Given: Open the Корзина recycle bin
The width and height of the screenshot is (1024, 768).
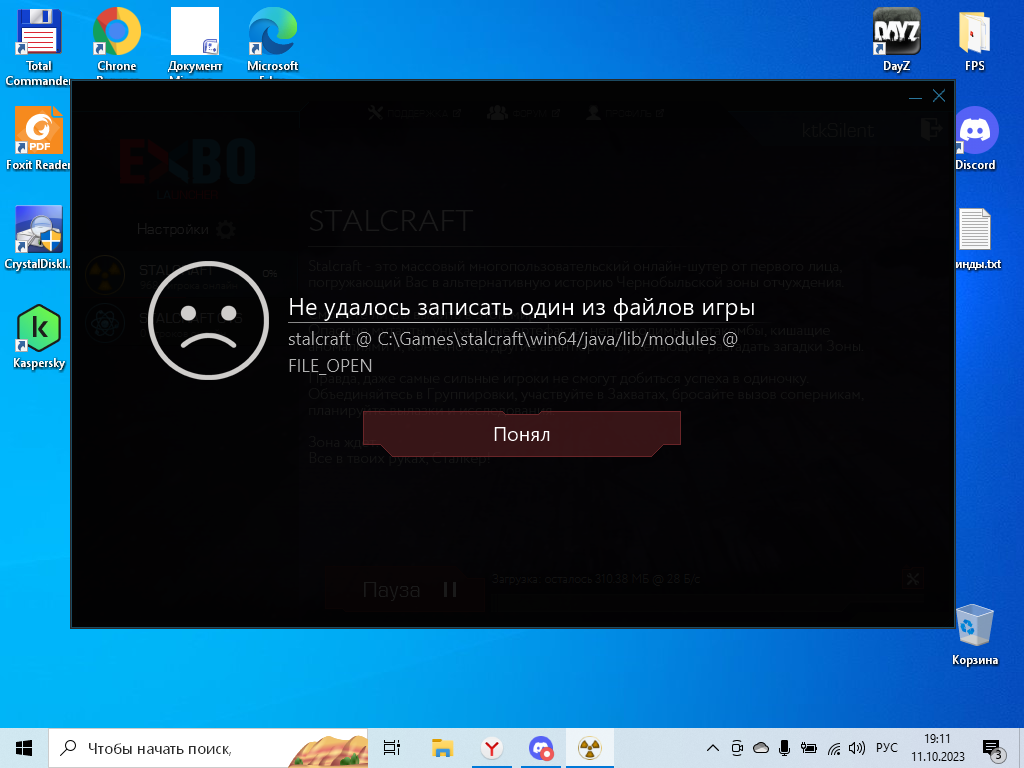Looking at the screenshot, I should (x=975, y=635).
